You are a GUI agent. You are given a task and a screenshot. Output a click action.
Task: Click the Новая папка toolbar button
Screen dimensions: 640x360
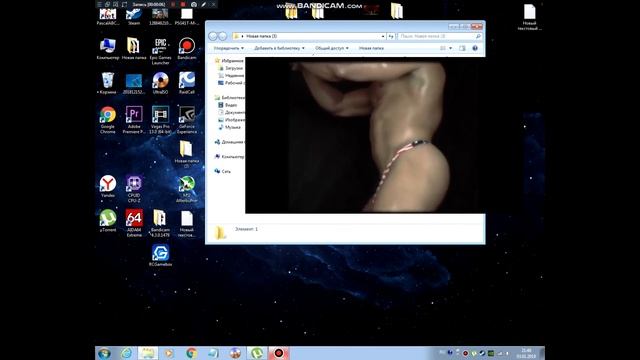pyautogui.click(x=371, y=48)
